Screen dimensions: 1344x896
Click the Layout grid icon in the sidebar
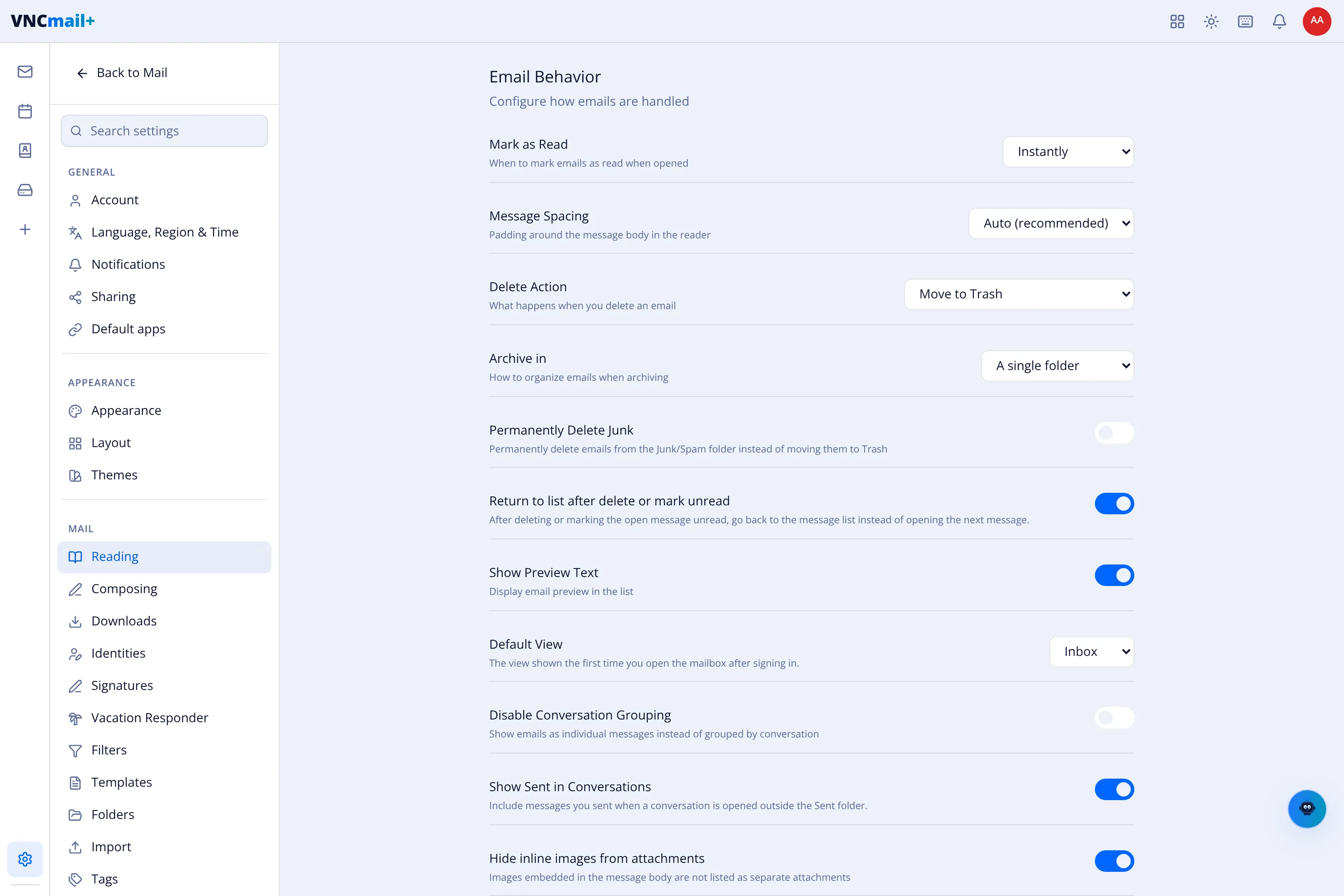pyautogui.click(x=75, y=444)
